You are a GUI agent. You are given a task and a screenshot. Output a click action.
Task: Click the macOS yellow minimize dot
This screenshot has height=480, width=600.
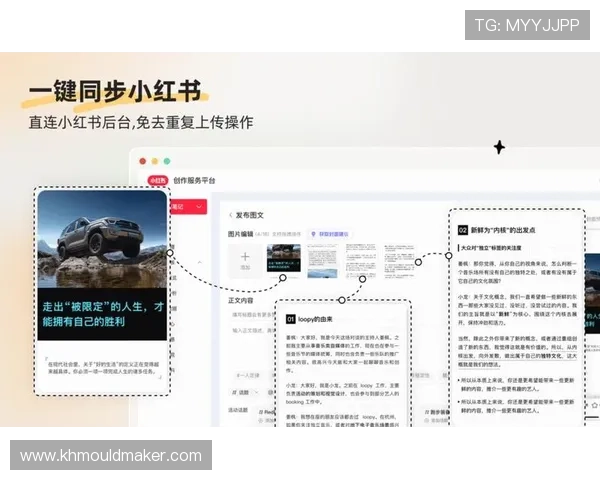[x=155, y=161]
